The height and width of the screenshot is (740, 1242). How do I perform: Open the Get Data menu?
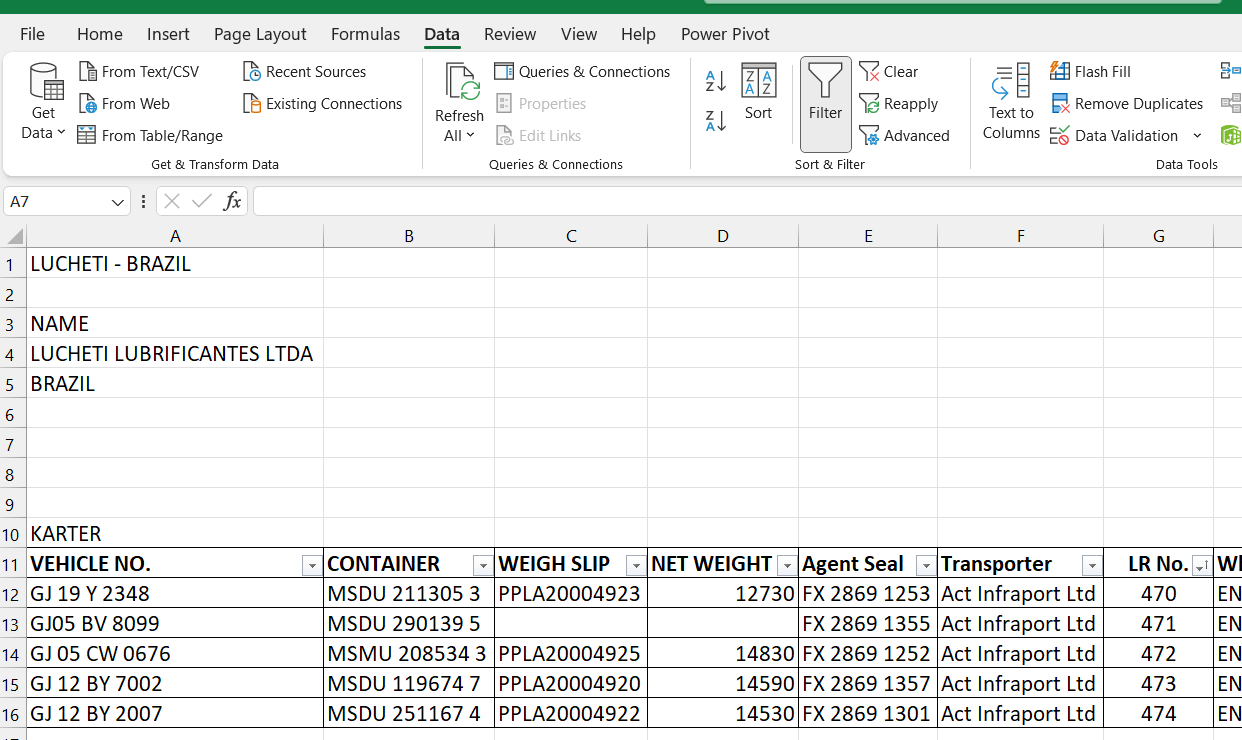[43, 103]
